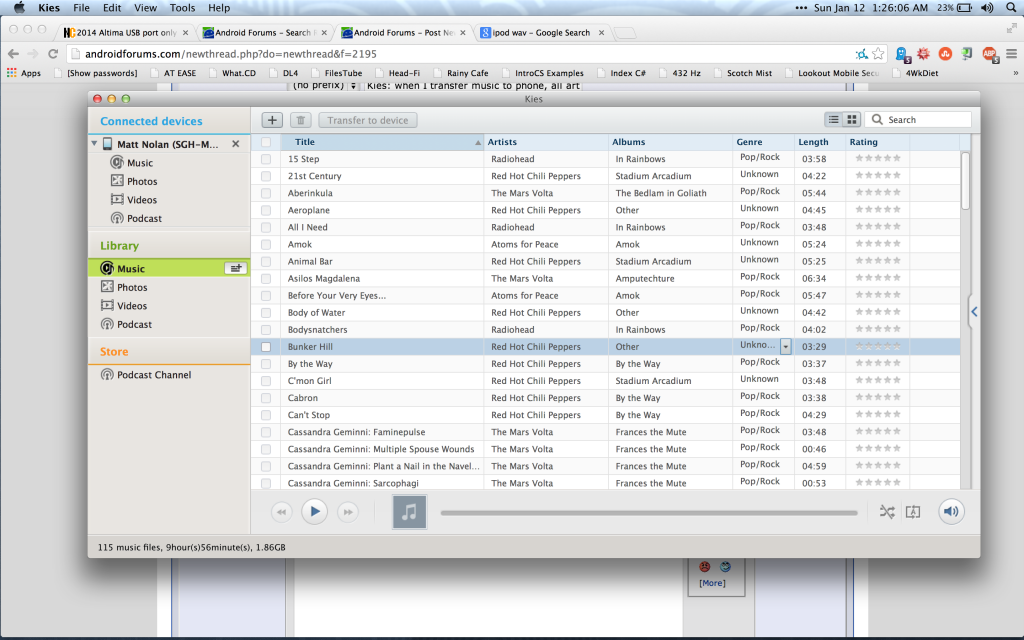
Task: Check the box for Aberinkula
Action: click(266, 193)
